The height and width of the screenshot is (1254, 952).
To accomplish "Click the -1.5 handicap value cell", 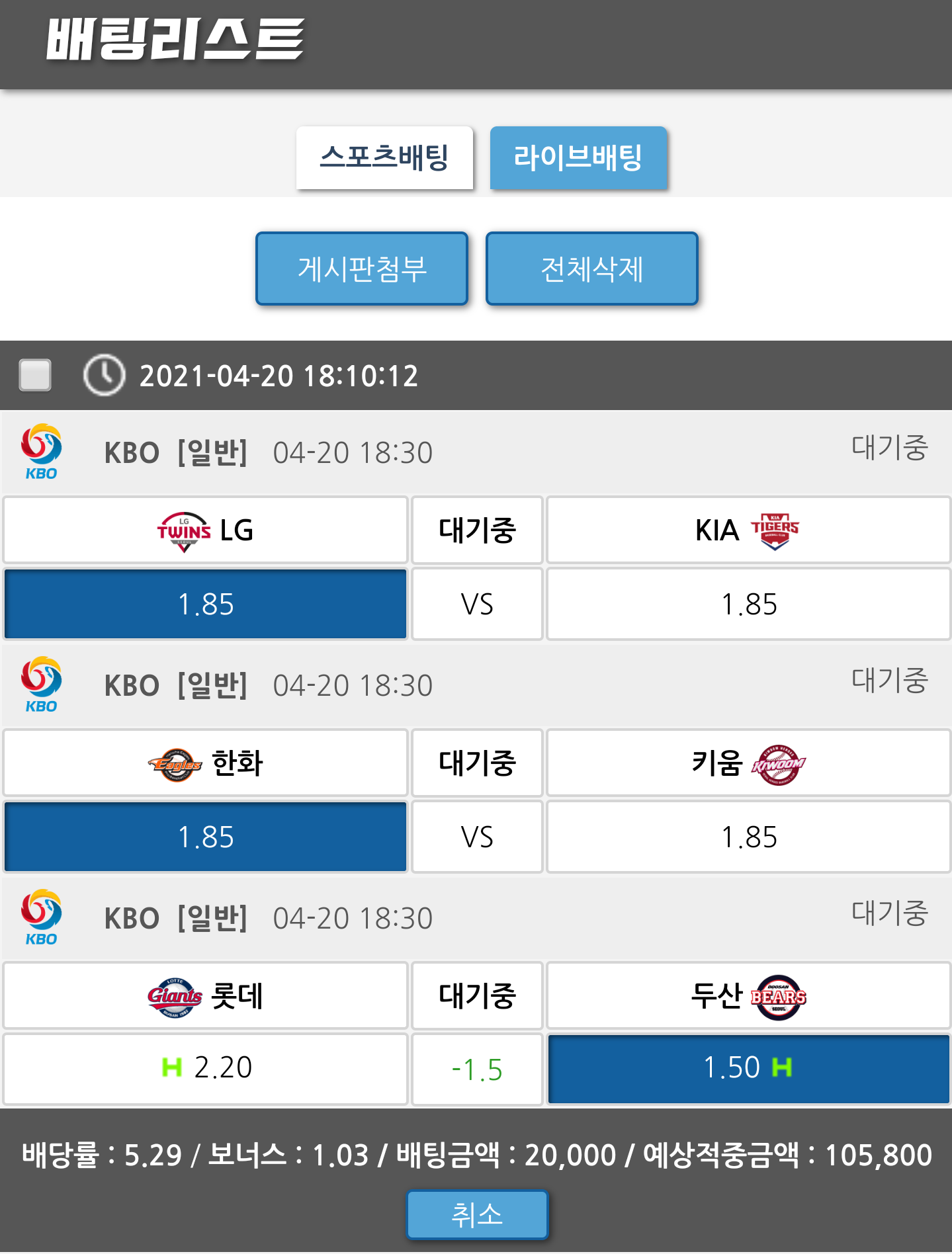I will pyautogui.click(x=477, y=1069).
